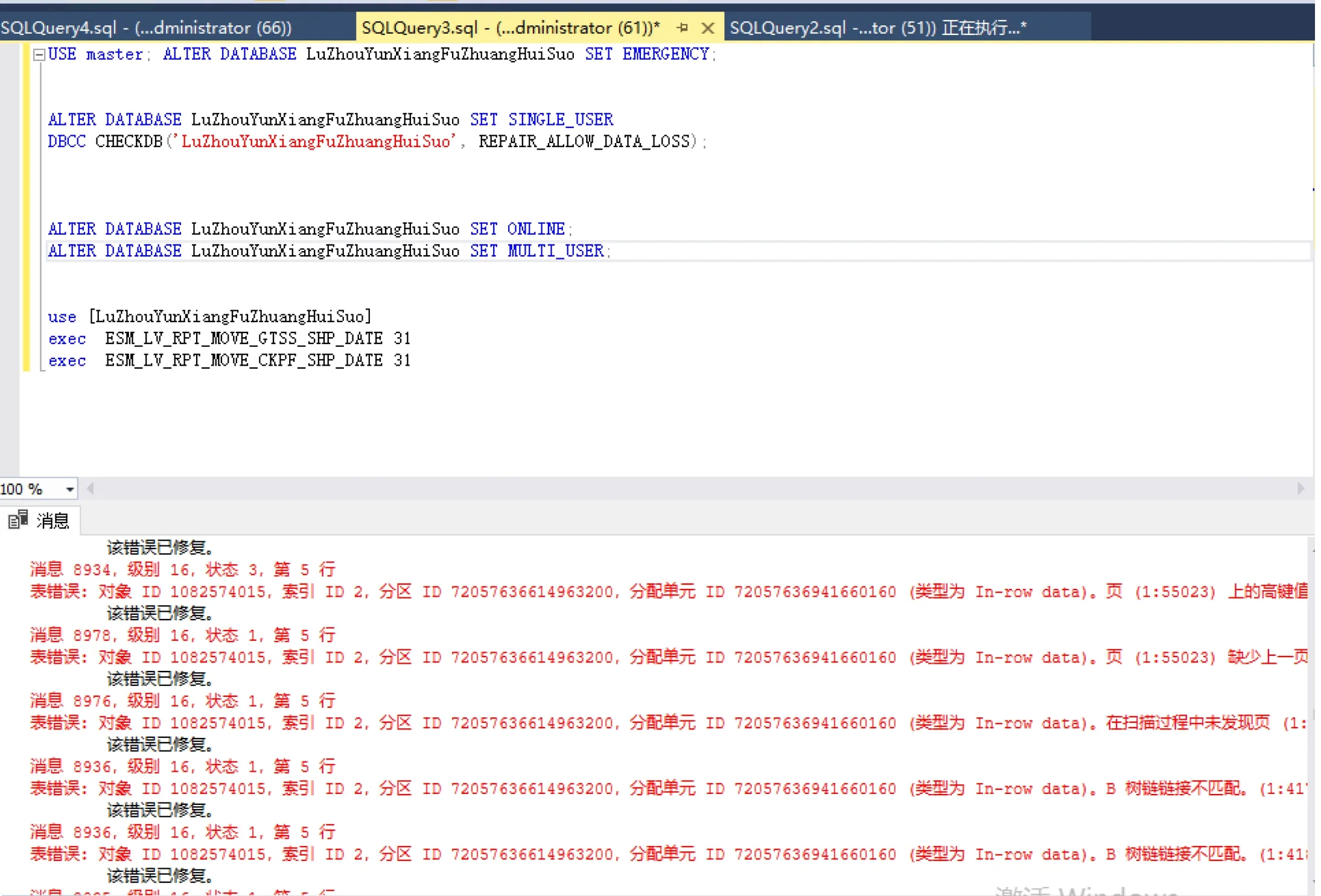Select the 消息 messages tab

point(53,520)
